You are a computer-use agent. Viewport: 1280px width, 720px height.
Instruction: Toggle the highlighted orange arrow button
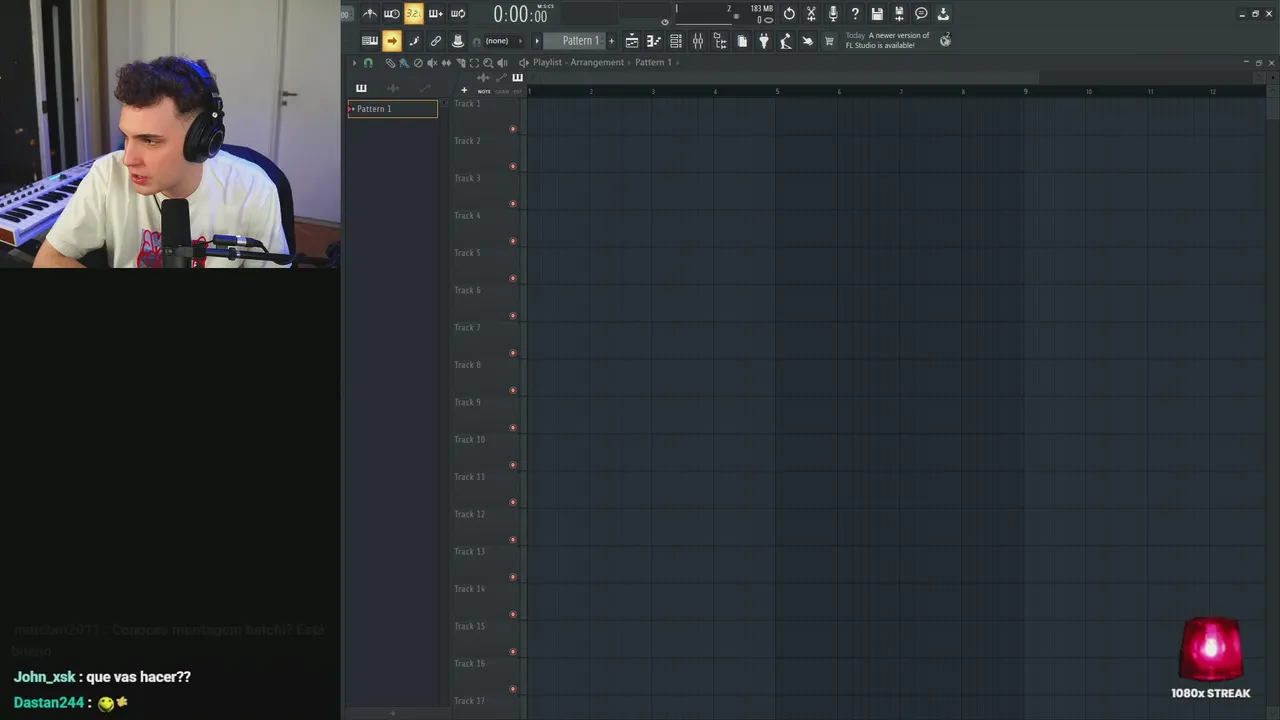click(x=392, y=41)
